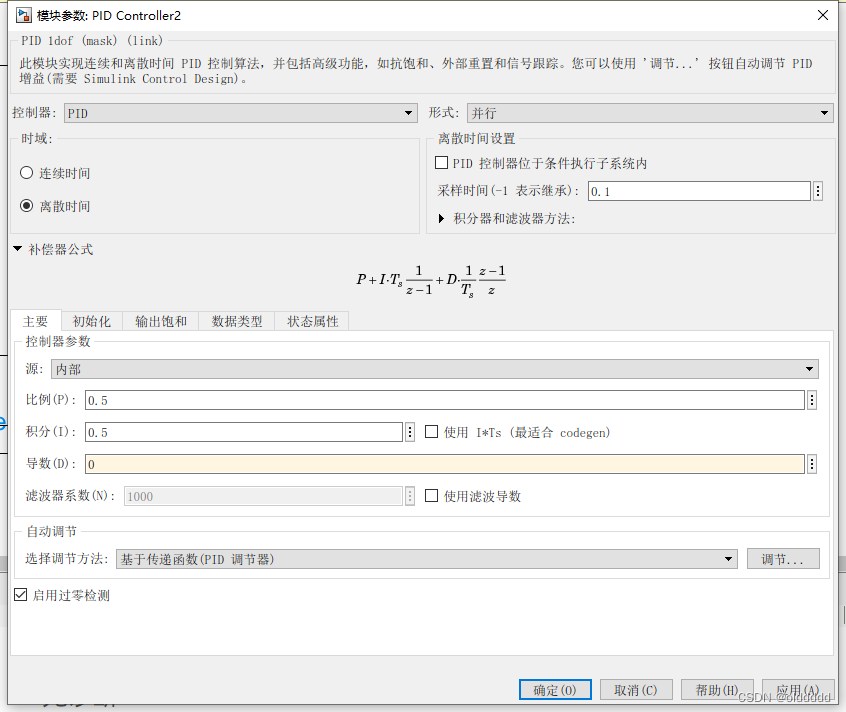Image resolution: width=846 pixels, height=712 pixels.
Task: Click the 帮助(H) button
Action: [717, 690]
